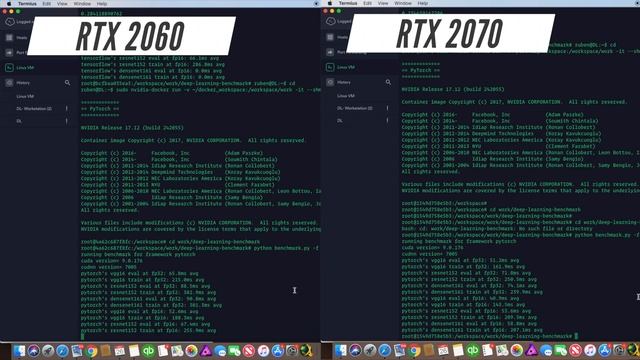The image size is (640, 360).
Task: Open Port Forwarding icon in right Termius sidebar
Action: tap(330, 52)
